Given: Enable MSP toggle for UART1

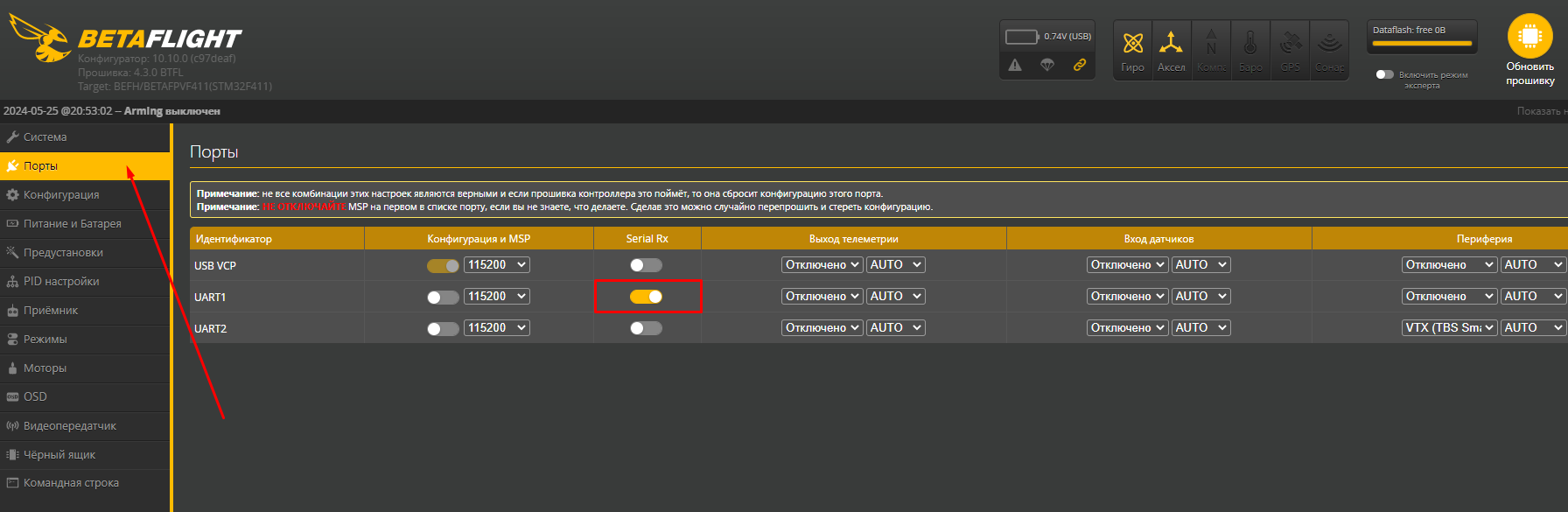Looking at the screenshot, I should click(x=443, y=298).
